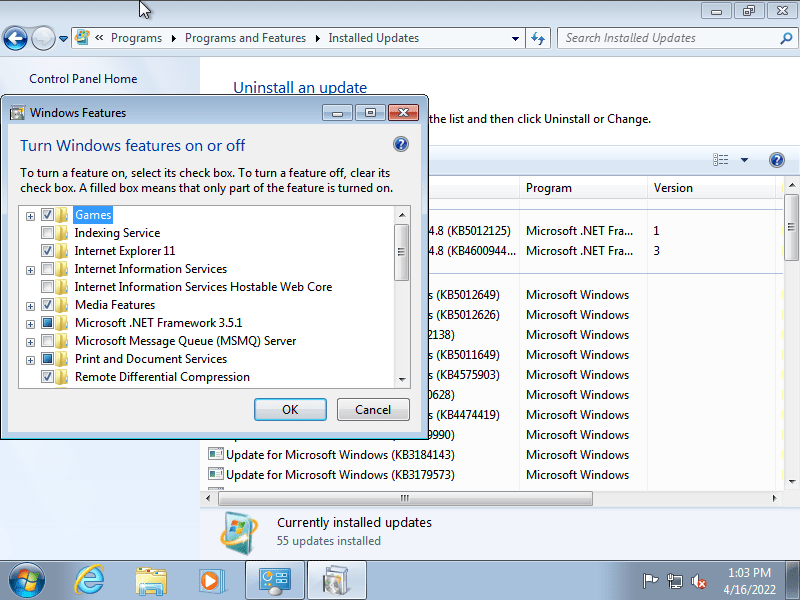Viewport: 800px width, 600px height.
Task: Expand the Microsoft Message Queue Server node
Action: coord(30,342)
